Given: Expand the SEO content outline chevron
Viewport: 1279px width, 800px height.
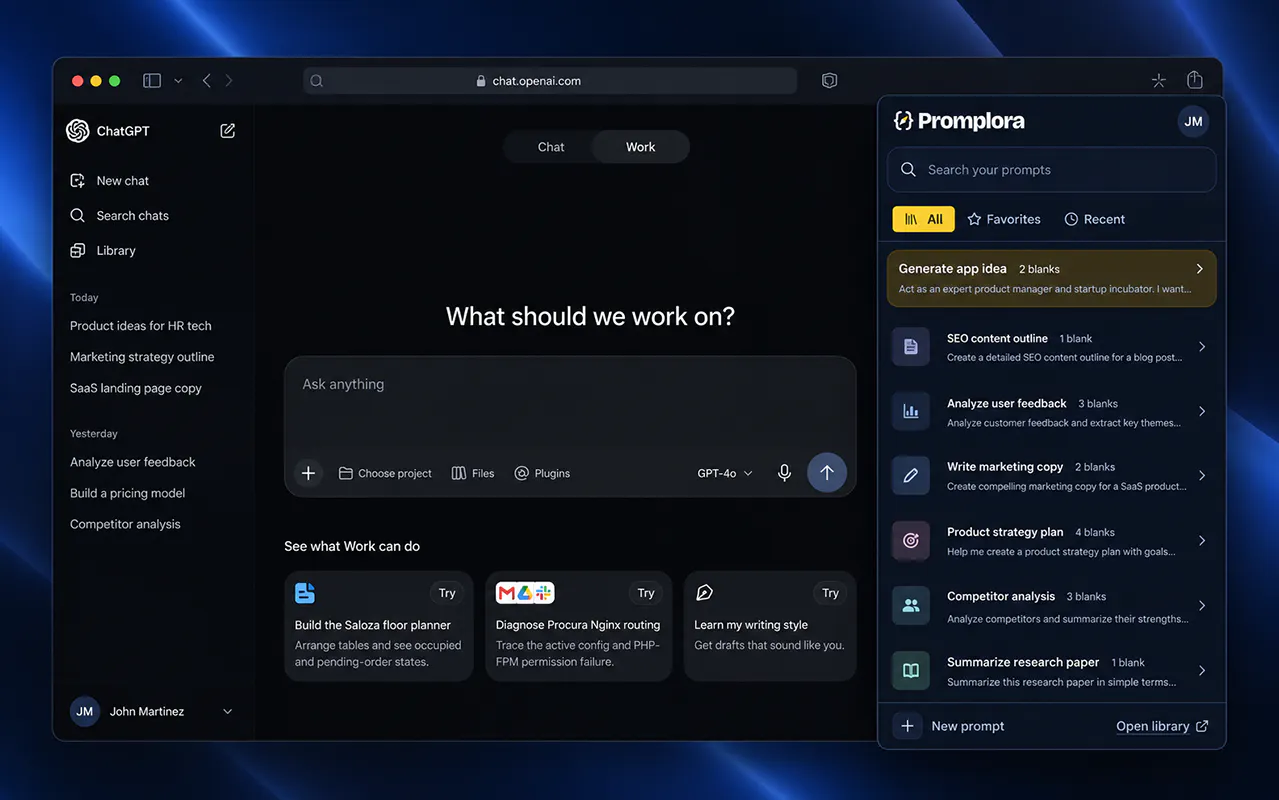Looking at the screenshot, I should [1202, 347].
